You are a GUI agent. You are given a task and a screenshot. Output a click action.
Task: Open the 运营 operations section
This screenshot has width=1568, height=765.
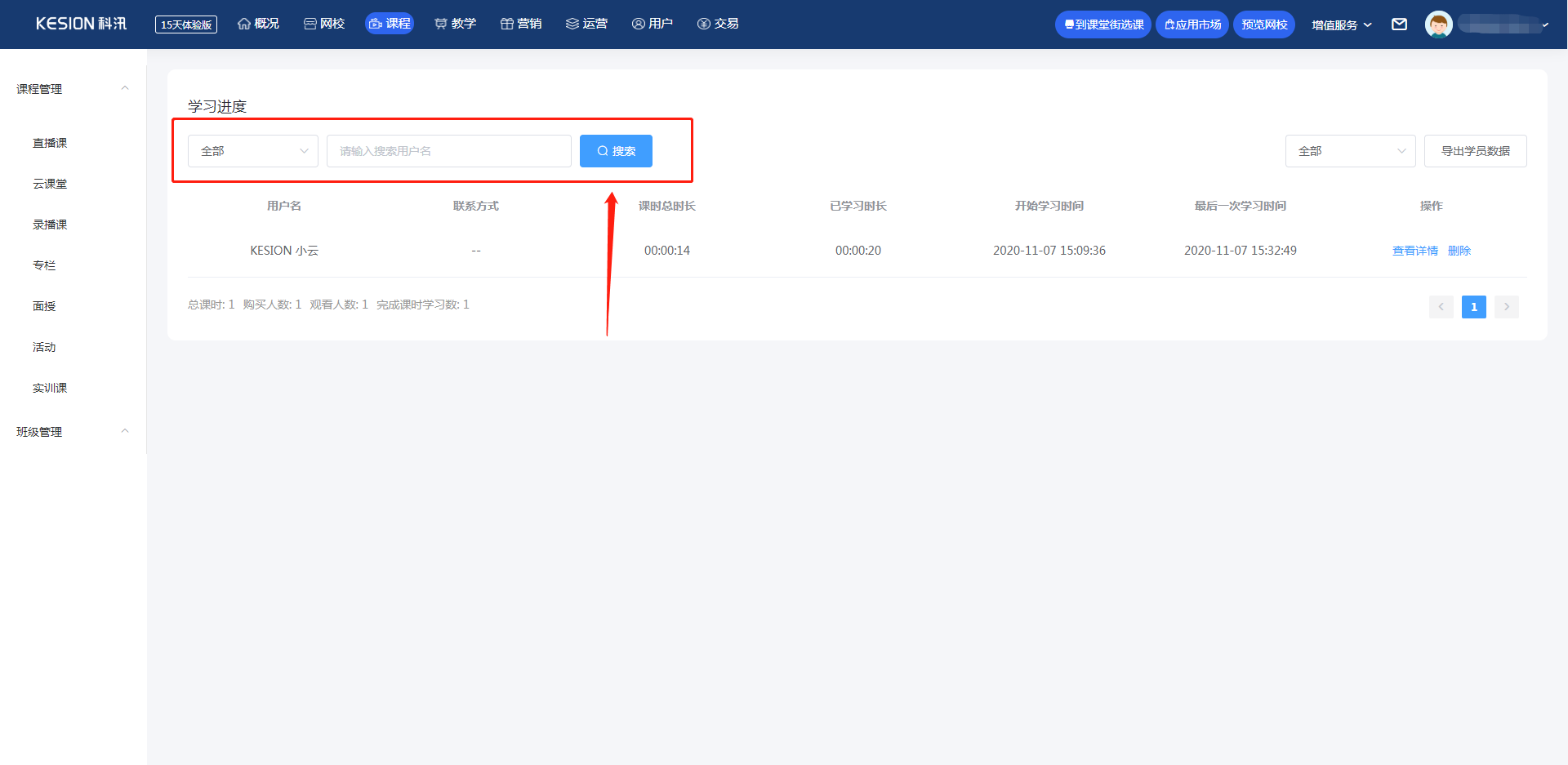point(586,24)
